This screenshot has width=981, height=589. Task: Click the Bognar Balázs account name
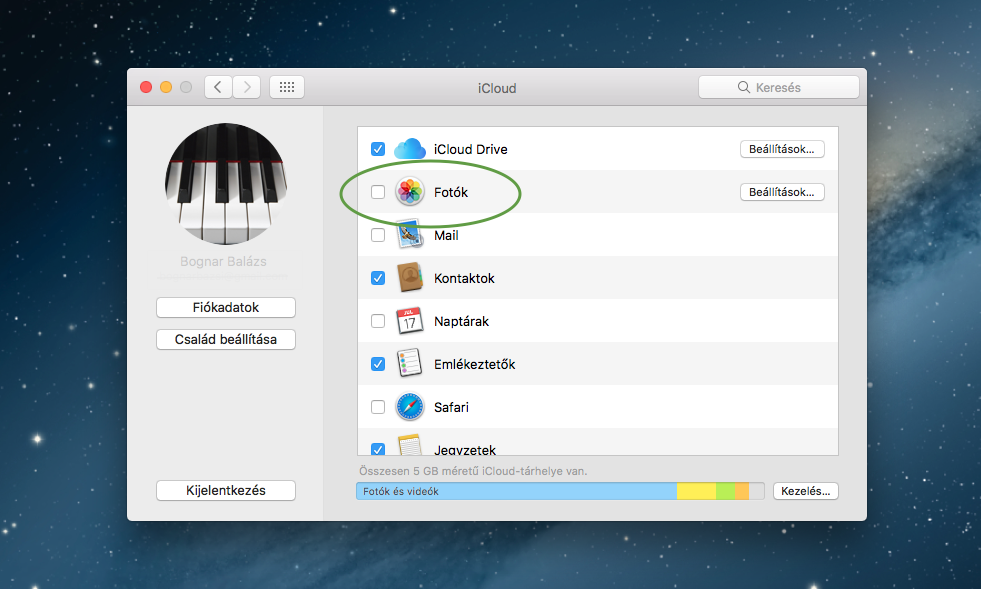(x=223, y=261)
